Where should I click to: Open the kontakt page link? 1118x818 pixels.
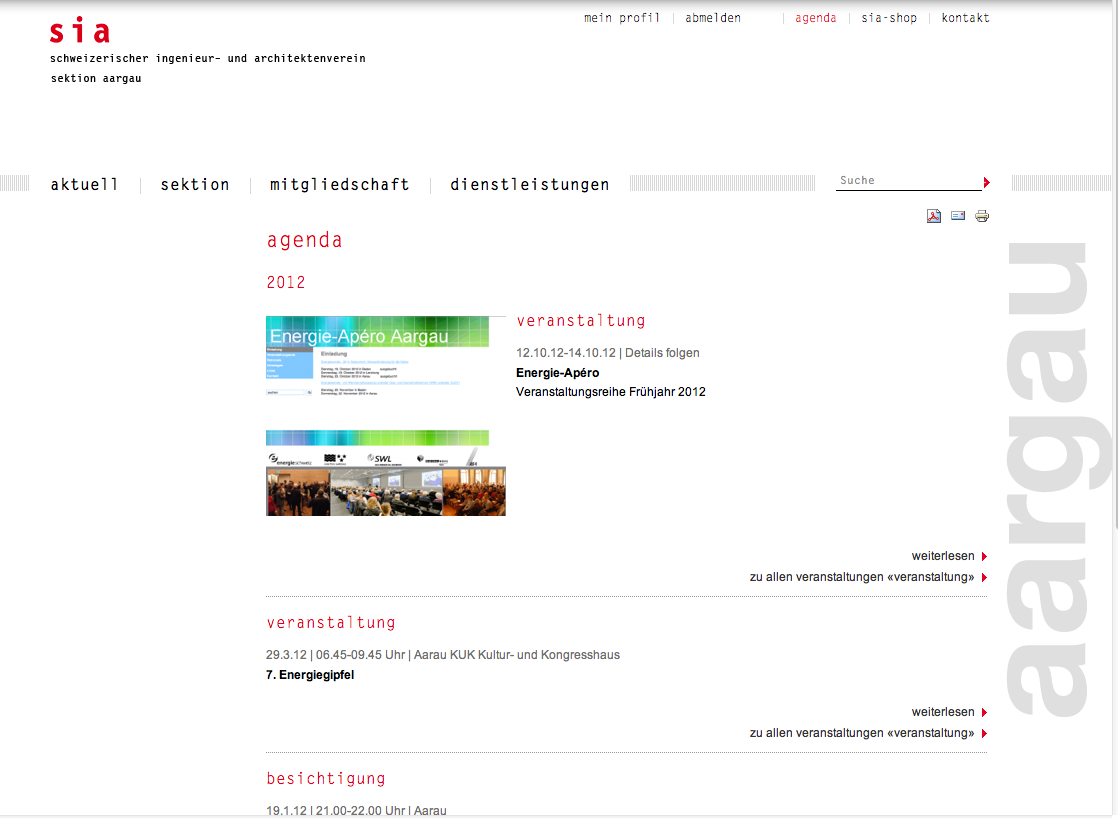965,18
